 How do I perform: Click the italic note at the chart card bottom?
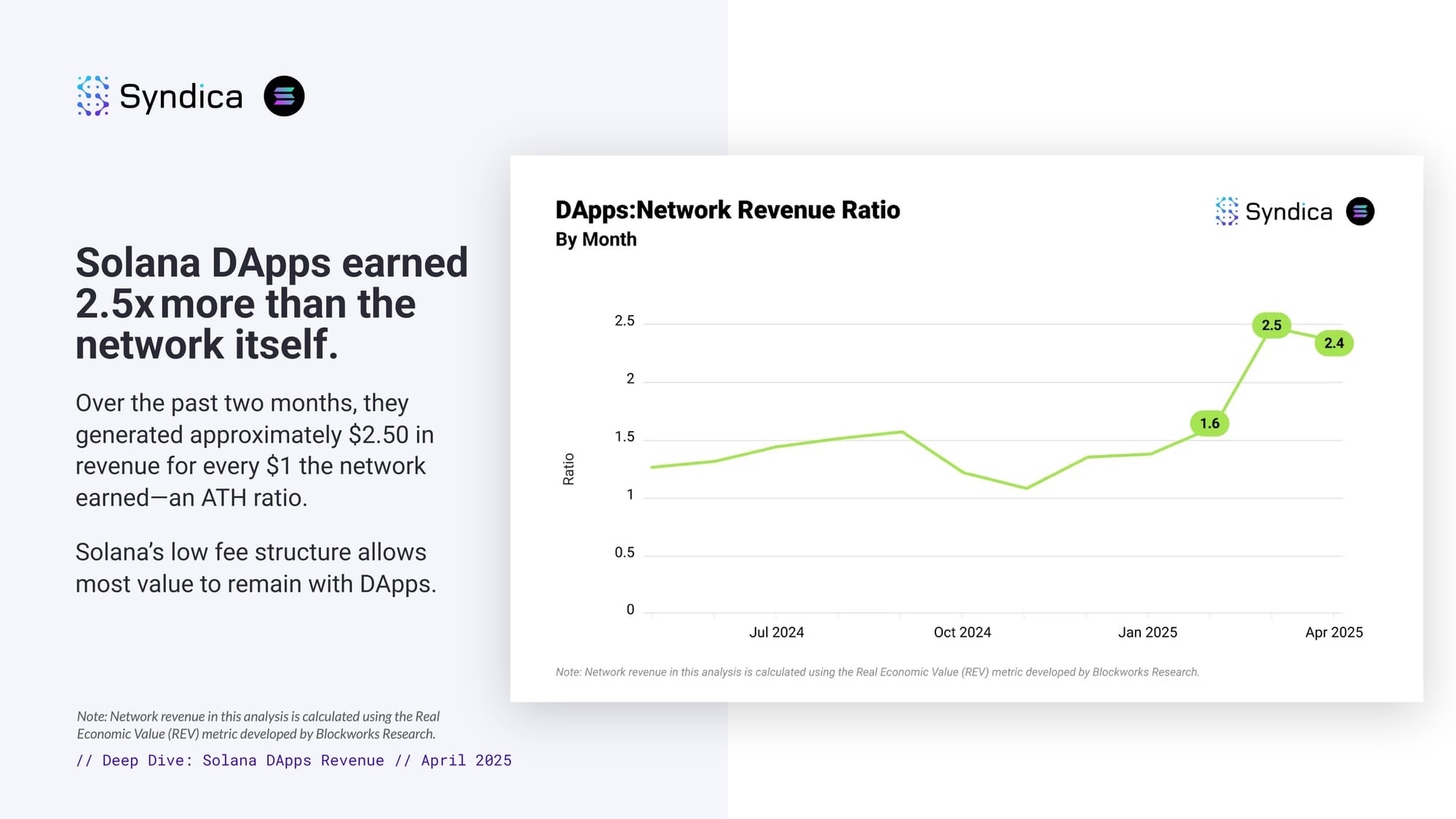coord(877,672)
